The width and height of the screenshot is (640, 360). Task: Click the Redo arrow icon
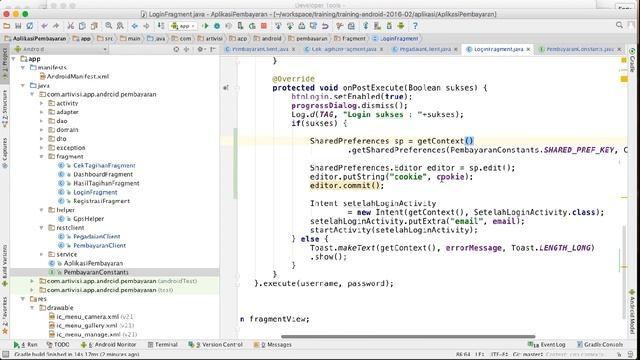pyautogui.click(x=56, y=26)
